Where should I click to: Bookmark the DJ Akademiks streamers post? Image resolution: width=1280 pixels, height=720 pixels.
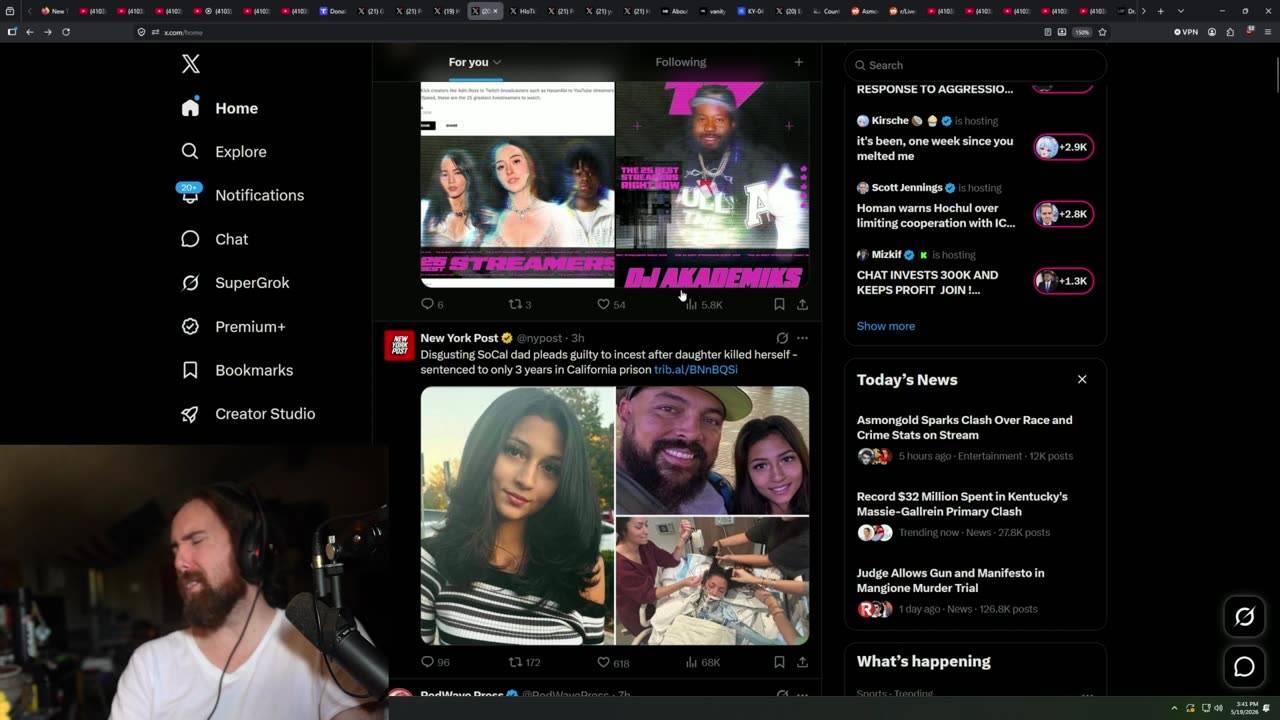[779, 304]
